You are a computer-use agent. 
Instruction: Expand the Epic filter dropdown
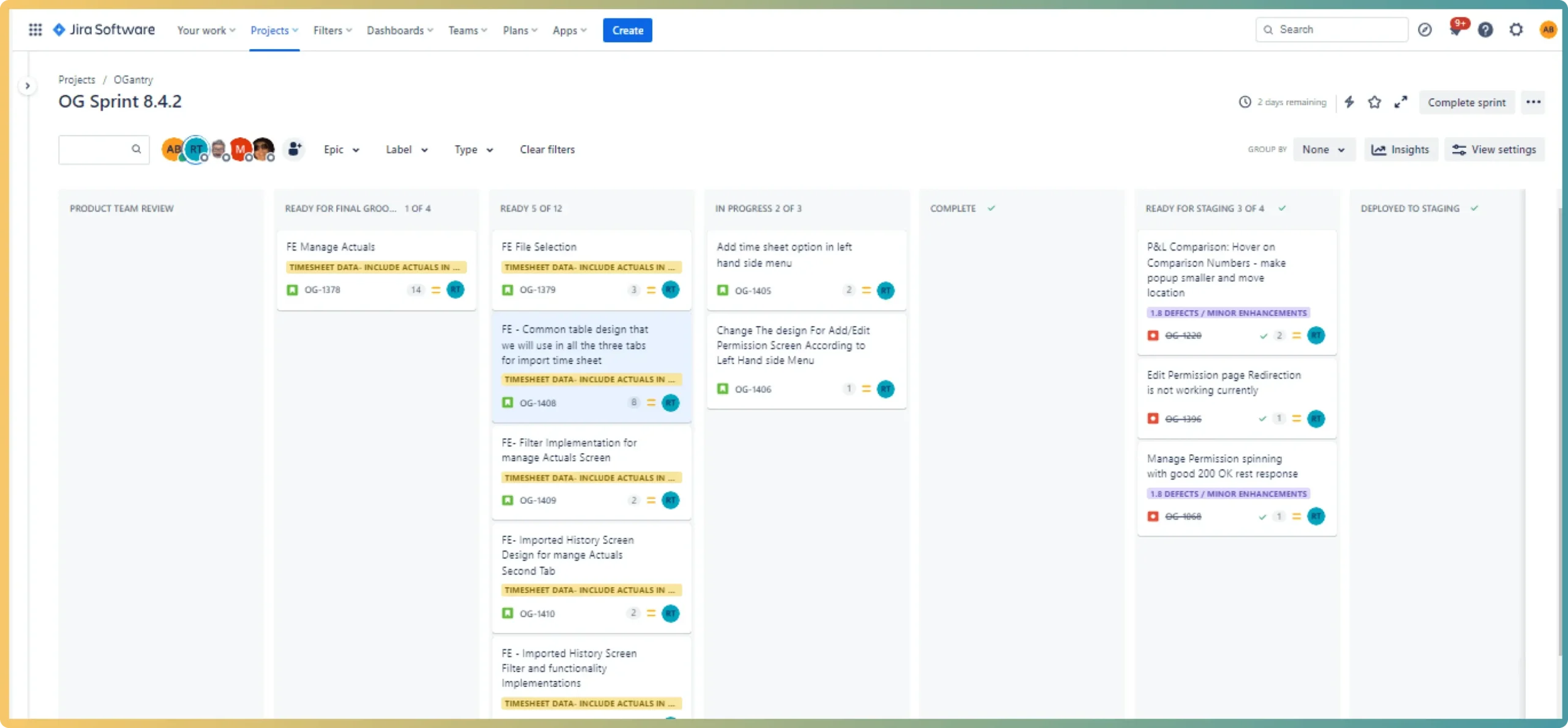341,149
